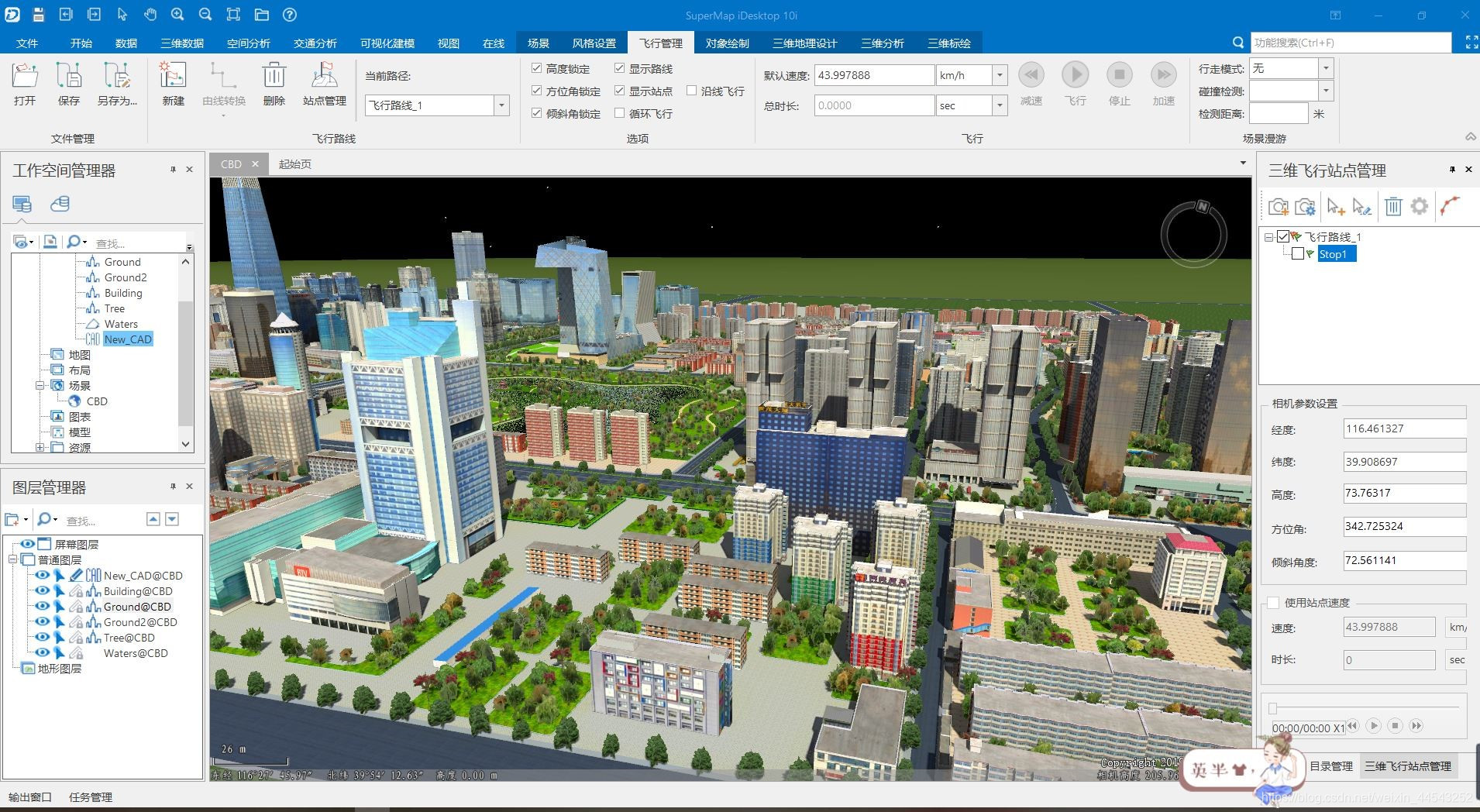Open 站点管理 stop management
Image resolution: width=1480 pixels, height=812 pixels.
[x=324, y=84]
